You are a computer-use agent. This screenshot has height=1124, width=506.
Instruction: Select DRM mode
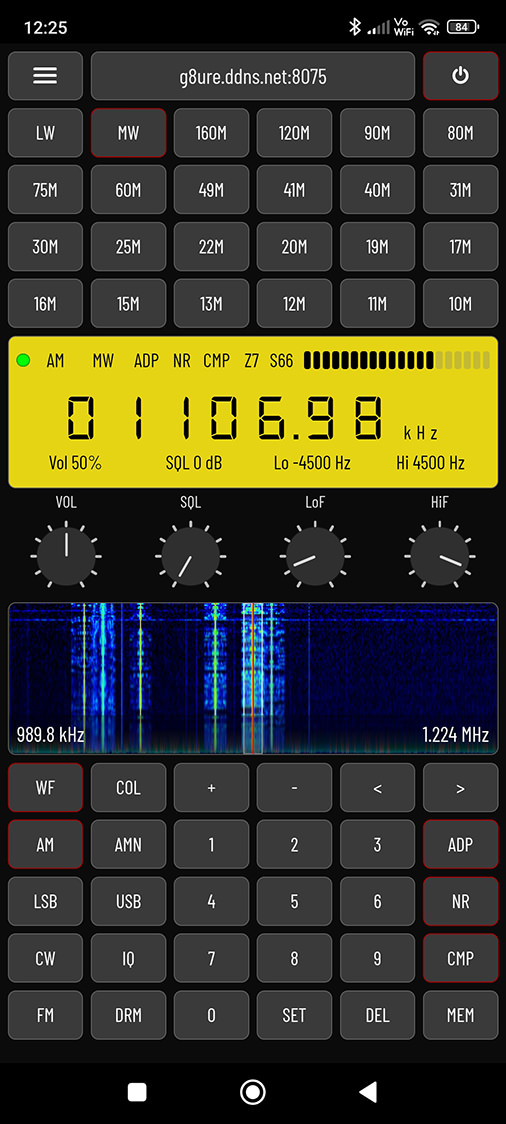[x=128, y=1015]
